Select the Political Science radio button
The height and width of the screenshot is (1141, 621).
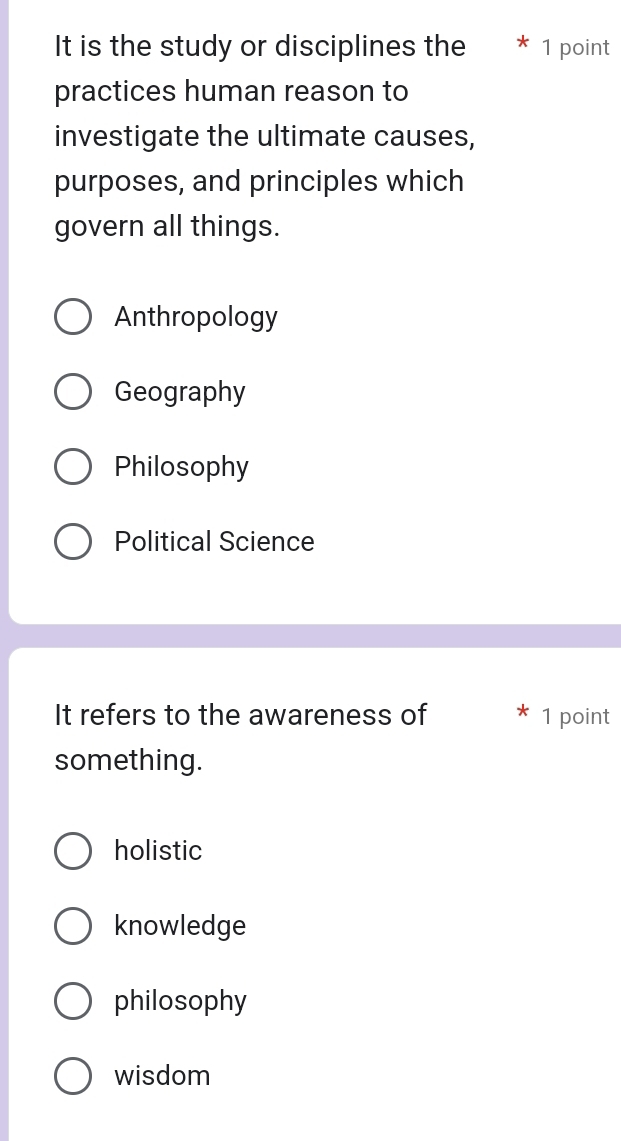point(73,542)
